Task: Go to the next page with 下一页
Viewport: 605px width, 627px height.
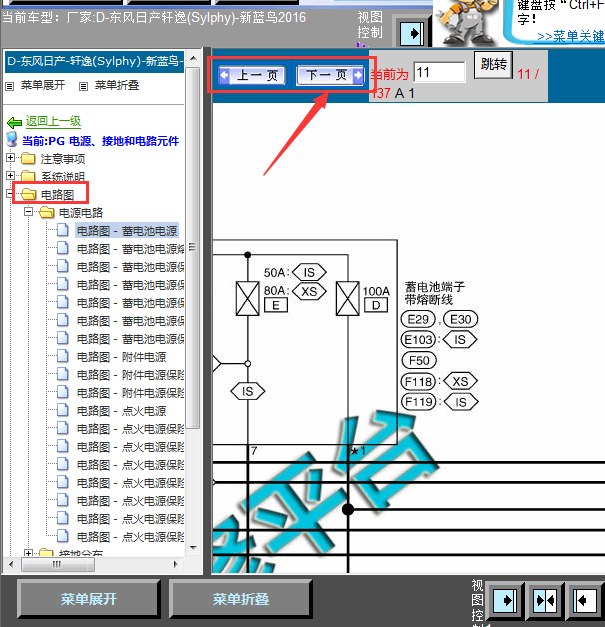Action: 330,75
